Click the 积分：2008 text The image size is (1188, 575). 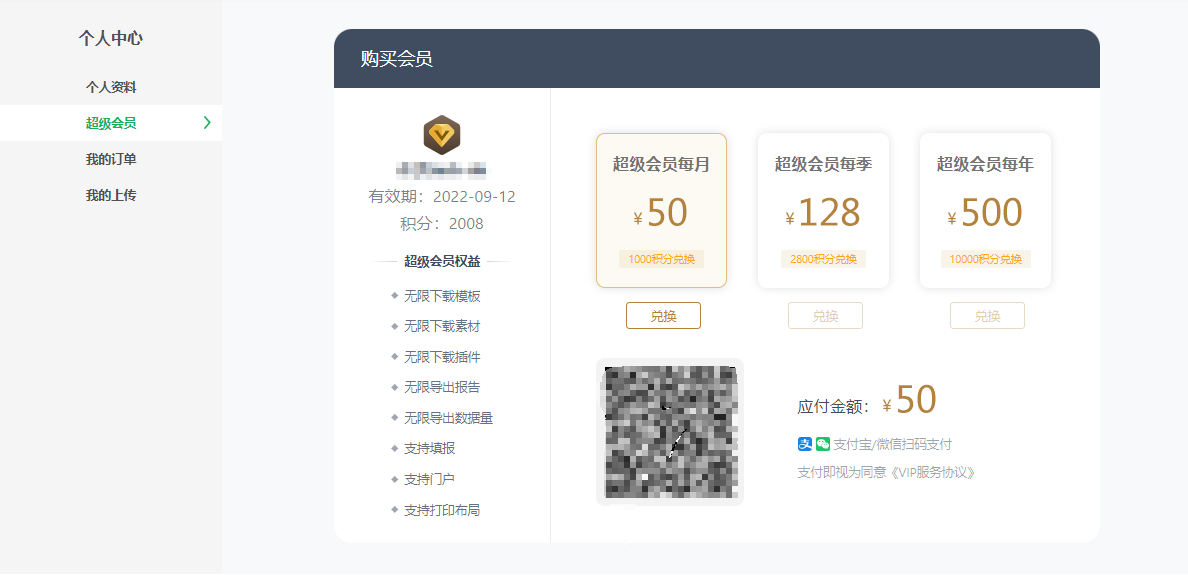(442, 223)
